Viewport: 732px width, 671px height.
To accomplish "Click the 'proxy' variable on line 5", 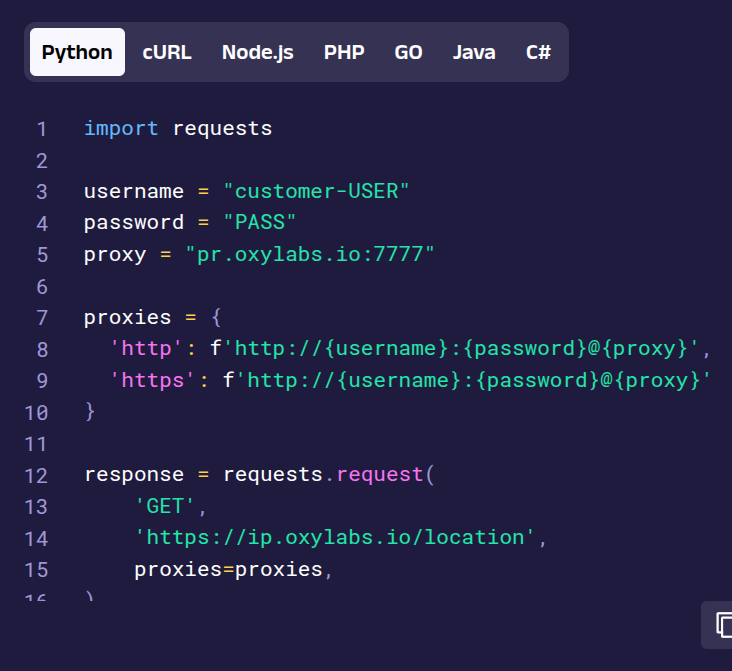I will tap(115, 255).
